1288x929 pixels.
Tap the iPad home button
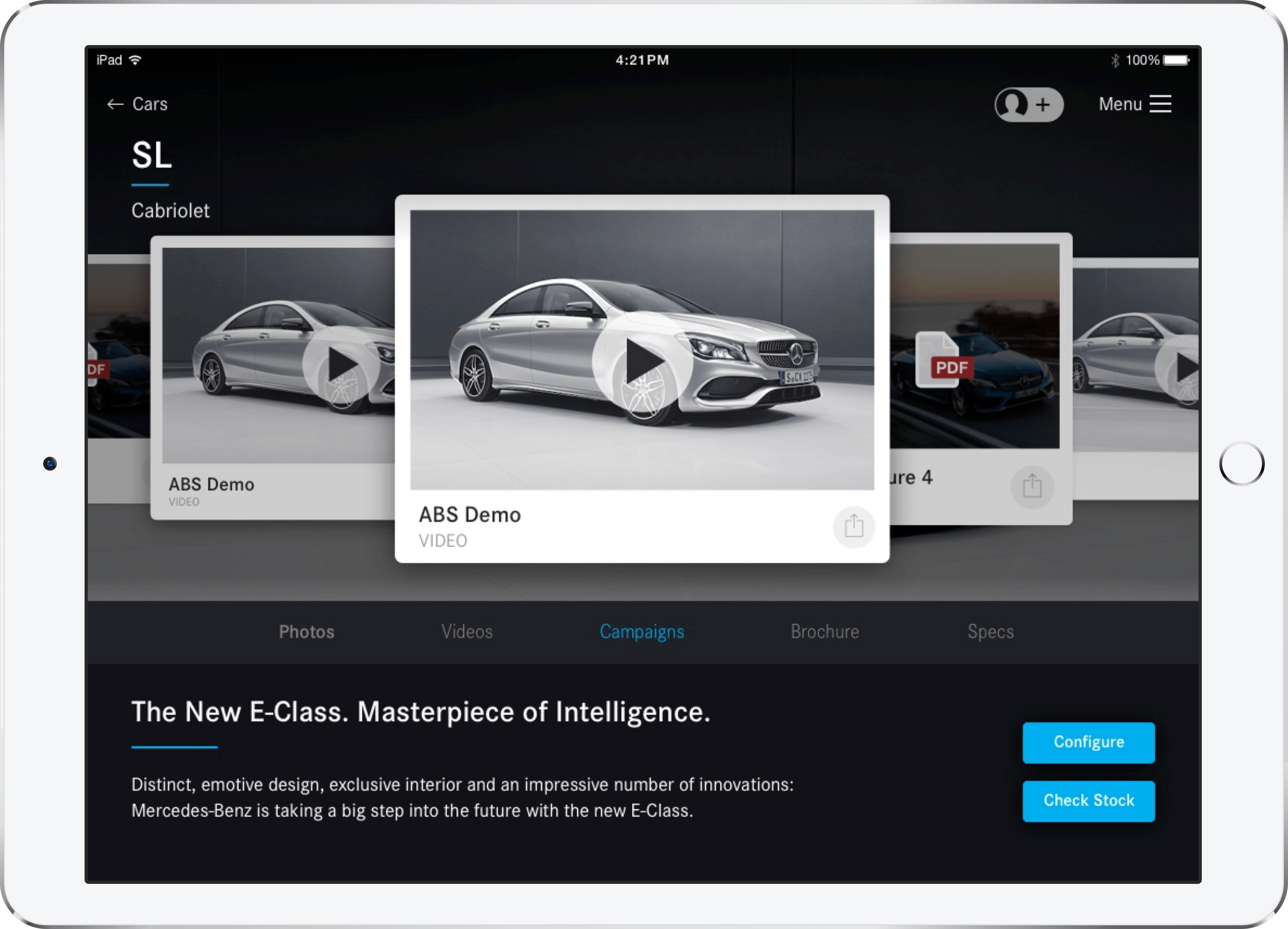pos(1241,464)
